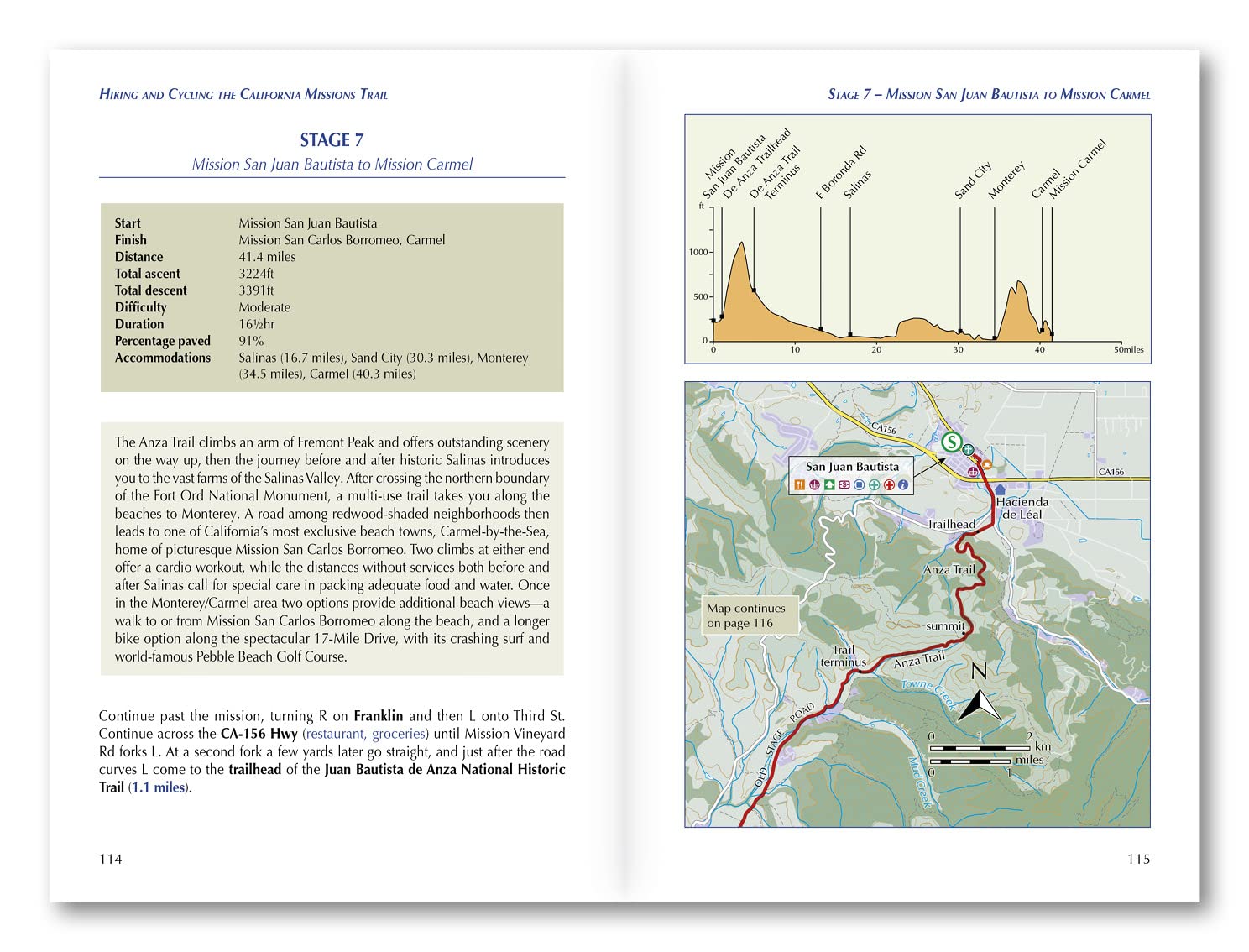
Task: Click the blue information icon
Action: pyautogui.click(x=903, y=484)
